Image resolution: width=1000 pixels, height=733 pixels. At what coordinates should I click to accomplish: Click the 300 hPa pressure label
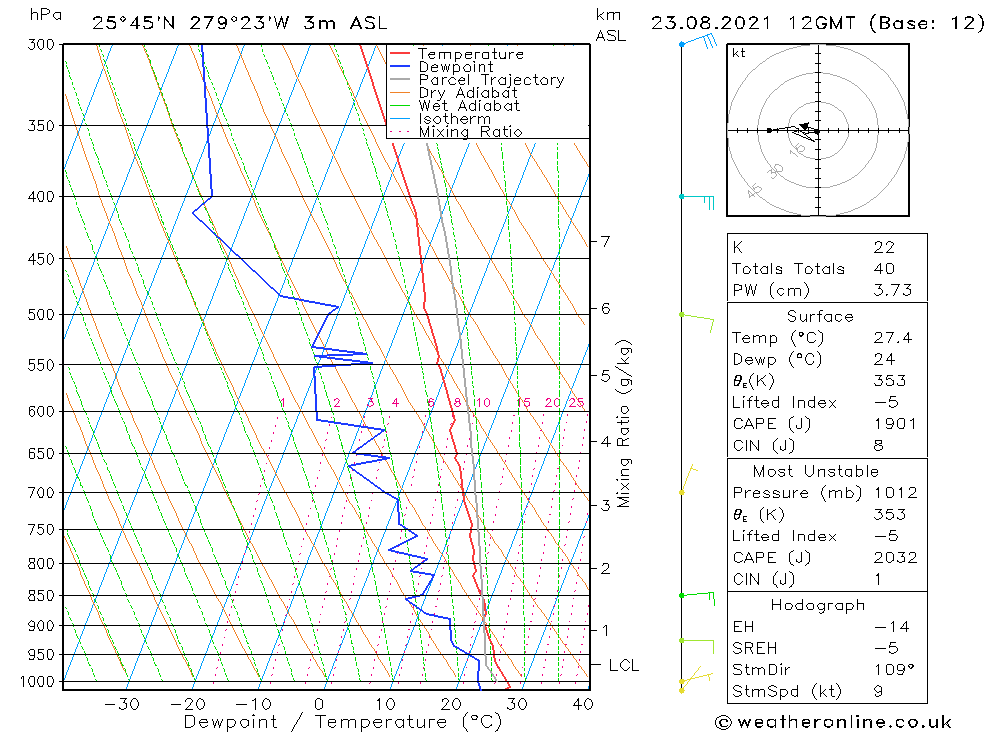point(41,45)
